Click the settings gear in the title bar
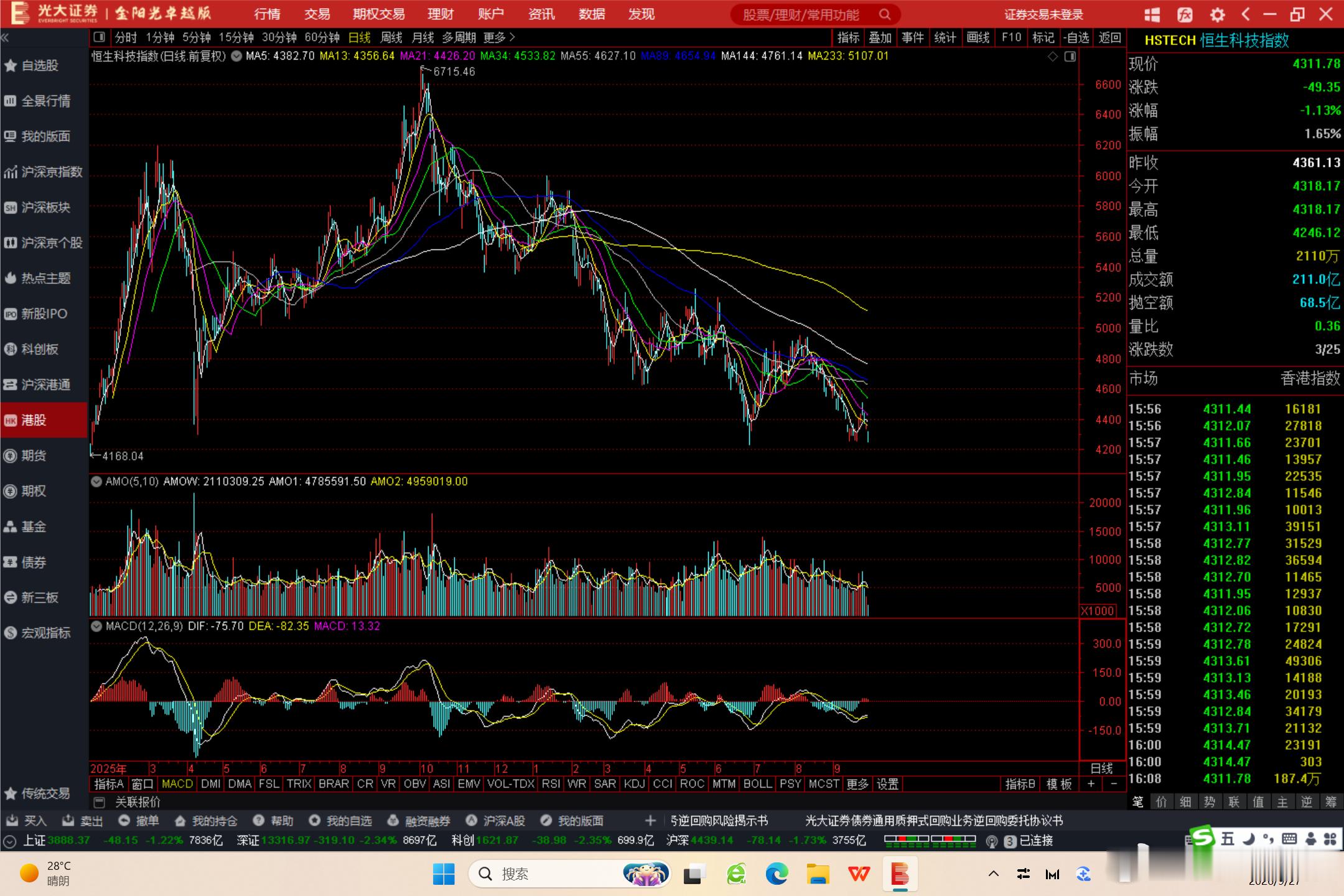Image resolution: width=1344 pixels, height=896 pixels. click(1217, 14)
